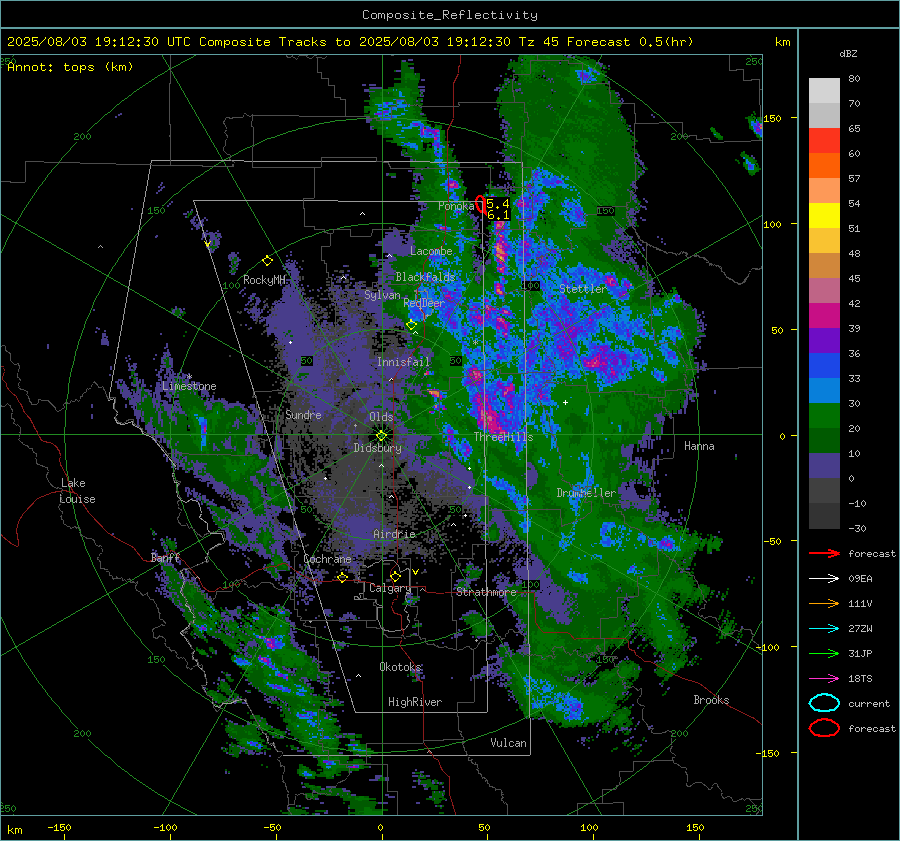Click the storm top value 5.4

click(498, 204)
